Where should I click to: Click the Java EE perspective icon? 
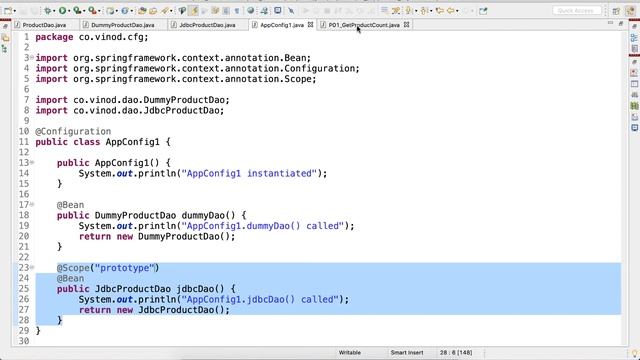(631, 11)
